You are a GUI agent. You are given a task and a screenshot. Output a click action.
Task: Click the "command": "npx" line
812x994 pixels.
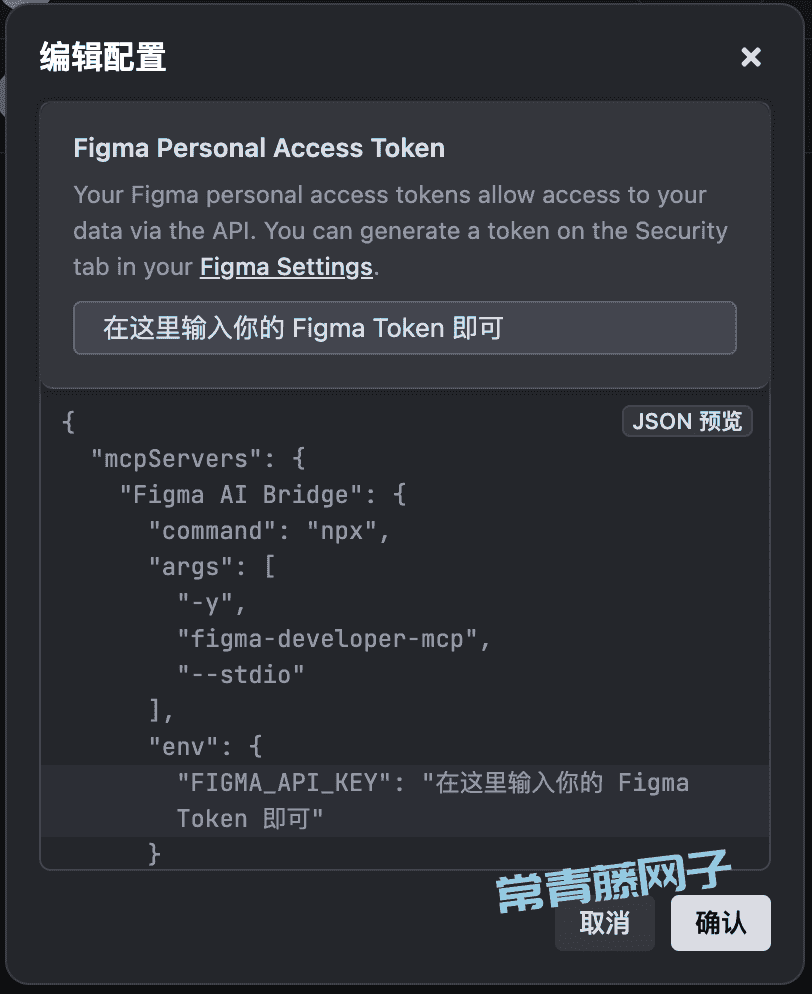point(269,531)
